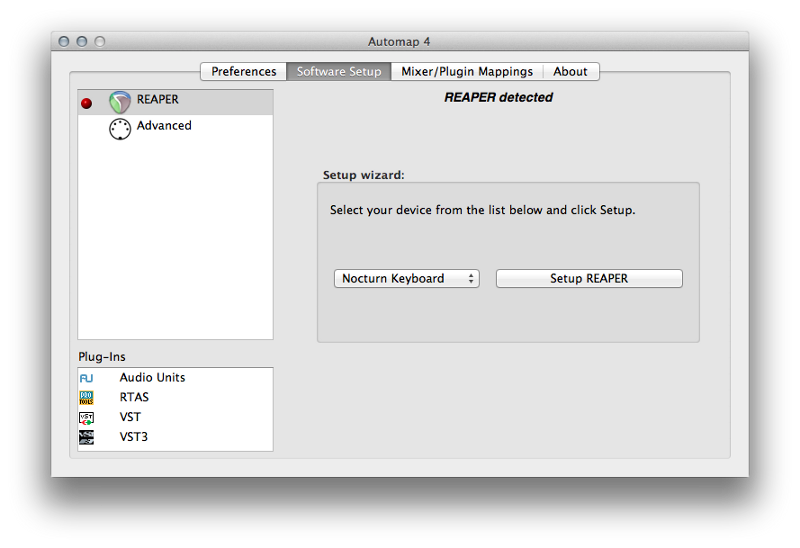Open the Nocturn Keyboard device dropdown
This screenshot has height=548, width=800.
tap(407, 279)
